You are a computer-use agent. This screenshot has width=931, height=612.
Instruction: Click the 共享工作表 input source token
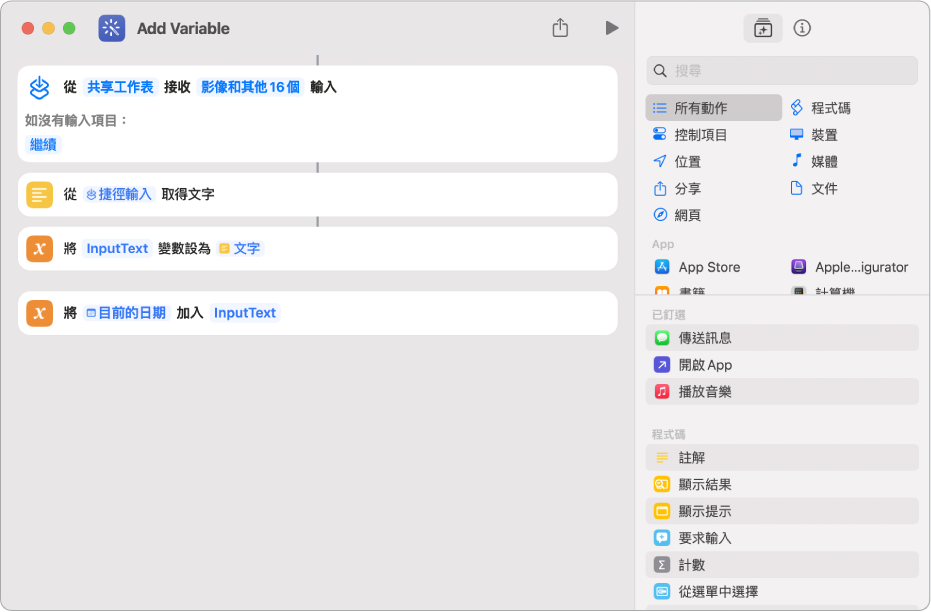(x=120, y=87)
